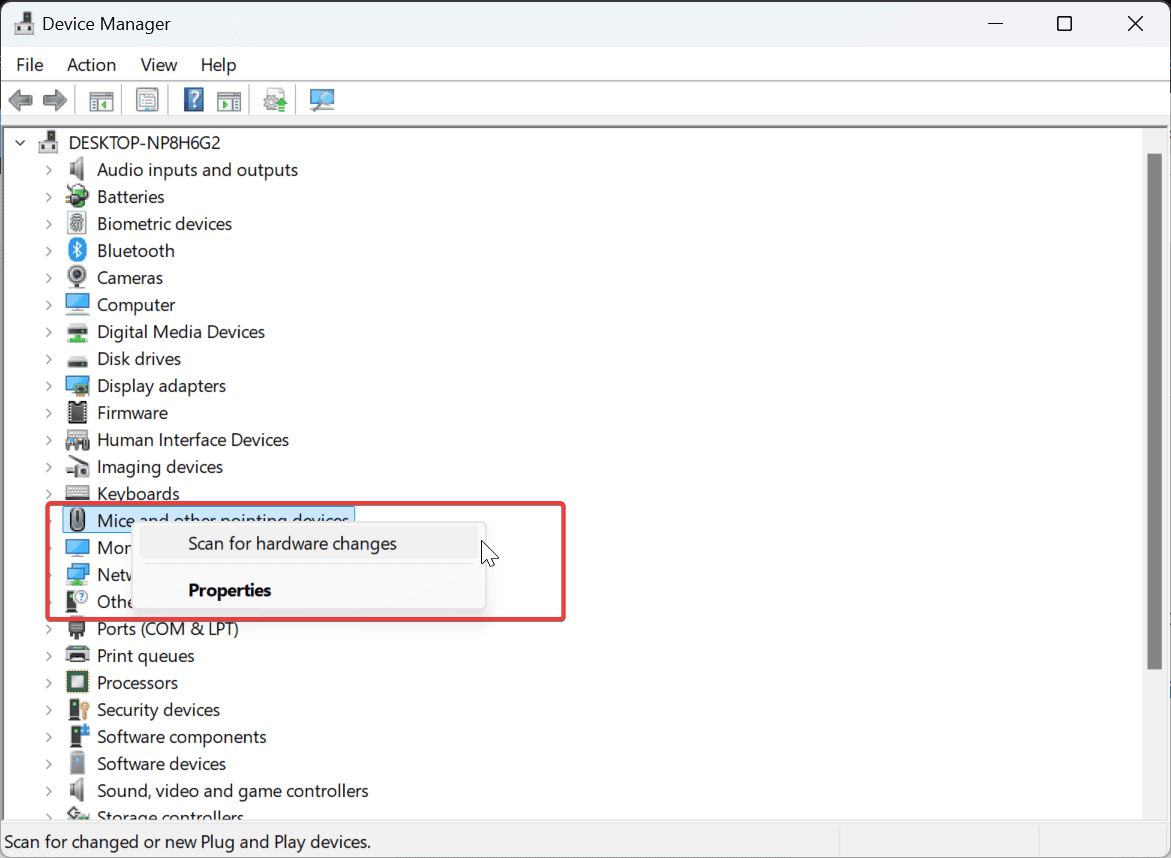The width and height of the screenshot is (1171, 858).
Task: Maximize the Device Manager window
Action: tap(1064, 24)
